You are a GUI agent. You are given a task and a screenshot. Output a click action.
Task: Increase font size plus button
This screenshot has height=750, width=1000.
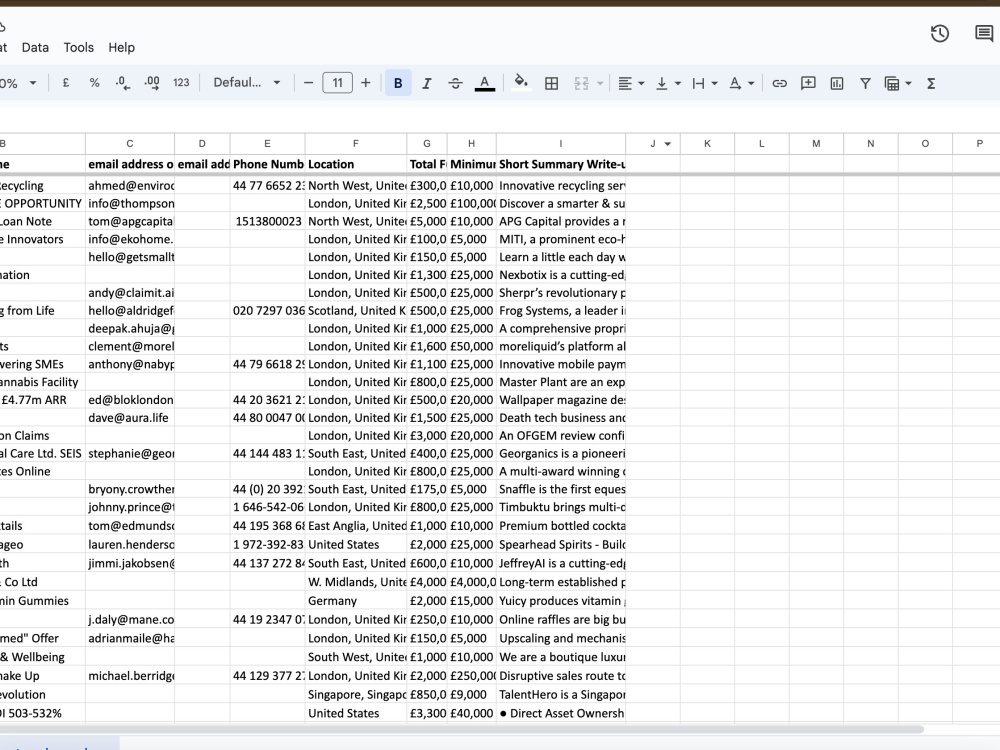[x=365, y=83]
